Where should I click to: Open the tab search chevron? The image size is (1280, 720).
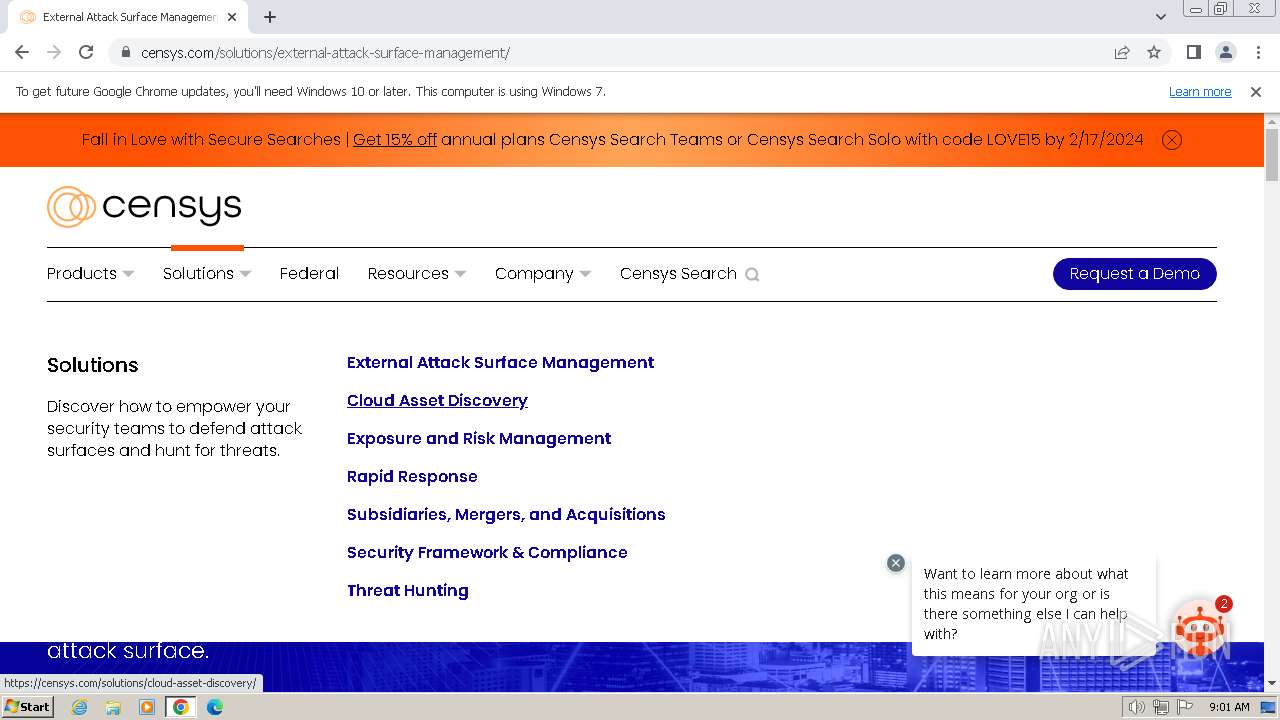[x=1160, y=17]
